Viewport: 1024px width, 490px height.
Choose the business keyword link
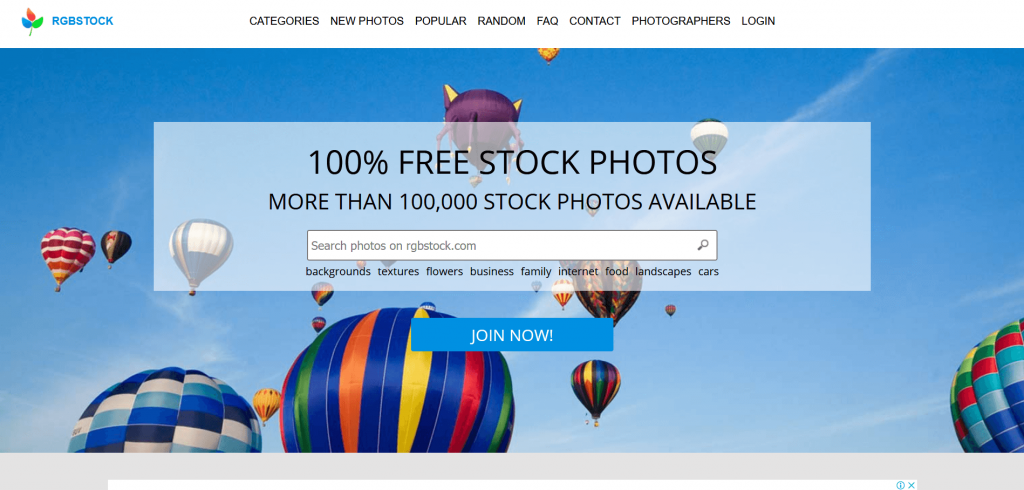click(x=492, y=271)
